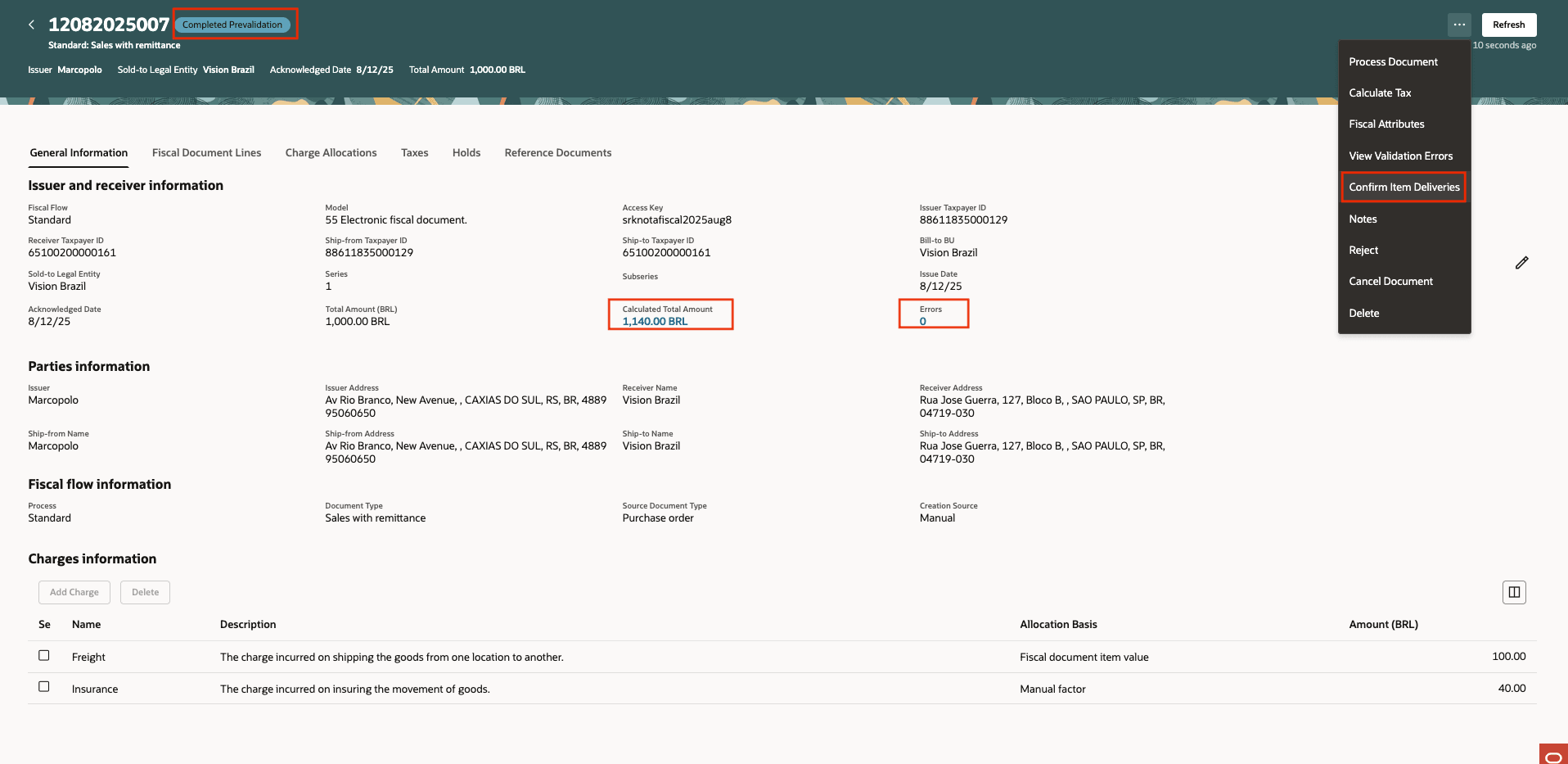Click the Allocation Basis column header
Viewport: 1568px width, 764px height.
coord(1058,625)
